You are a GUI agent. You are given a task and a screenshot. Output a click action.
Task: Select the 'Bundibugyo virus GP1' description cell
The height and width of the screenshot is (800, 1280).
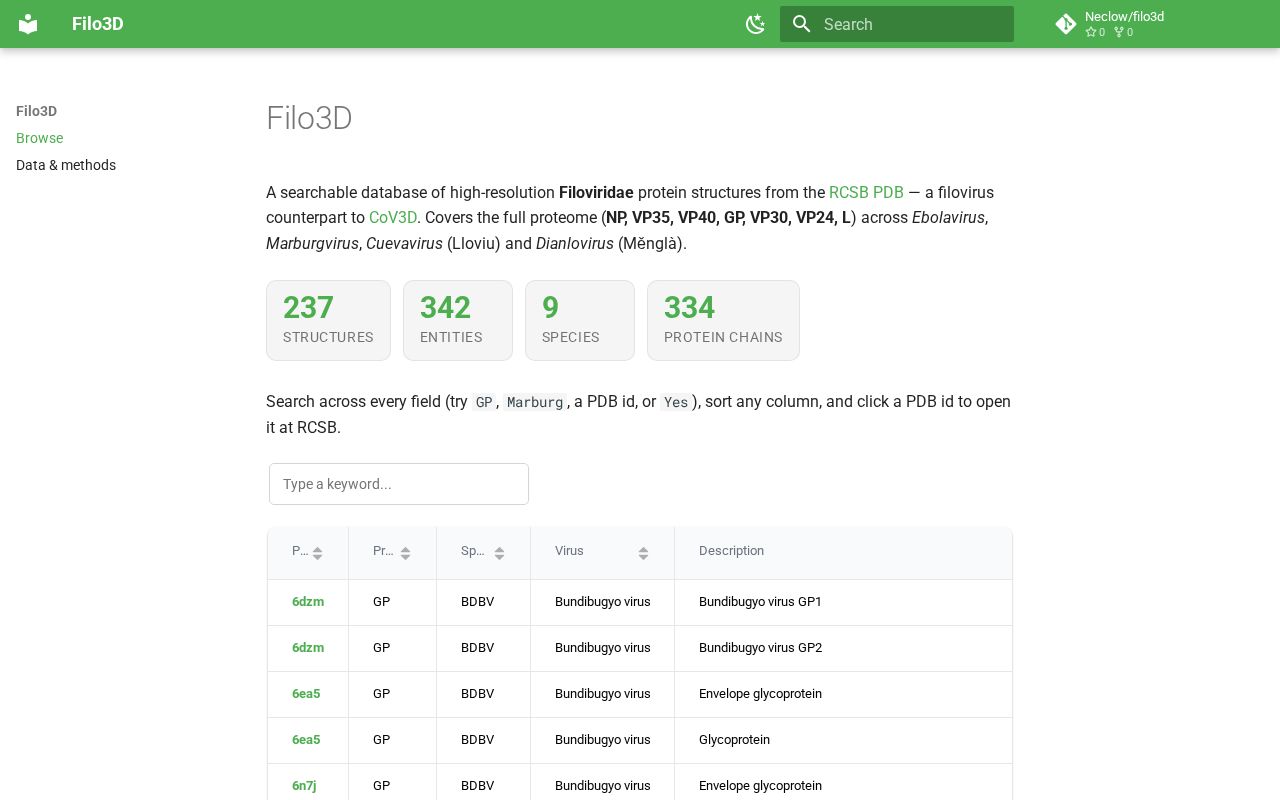pyautogui.click(x=843, y=602)
